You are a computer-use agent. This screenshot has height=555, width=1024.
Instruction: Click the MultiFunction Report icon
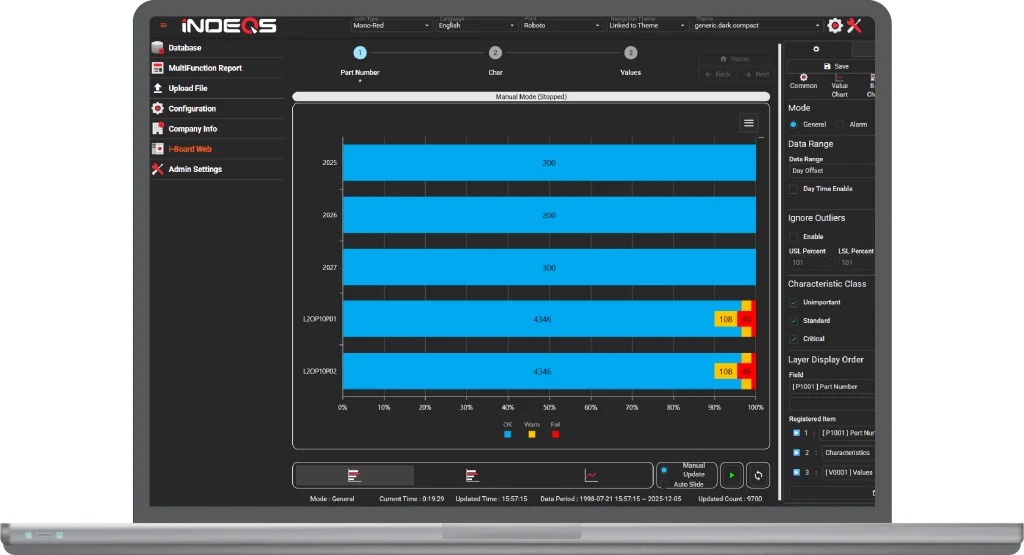click(x=158, y=68)
